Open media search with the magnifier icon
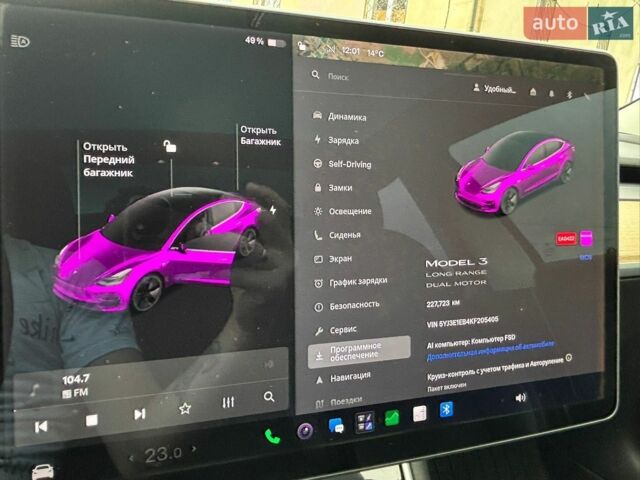The image size is (640, 480). coord(269,396)
